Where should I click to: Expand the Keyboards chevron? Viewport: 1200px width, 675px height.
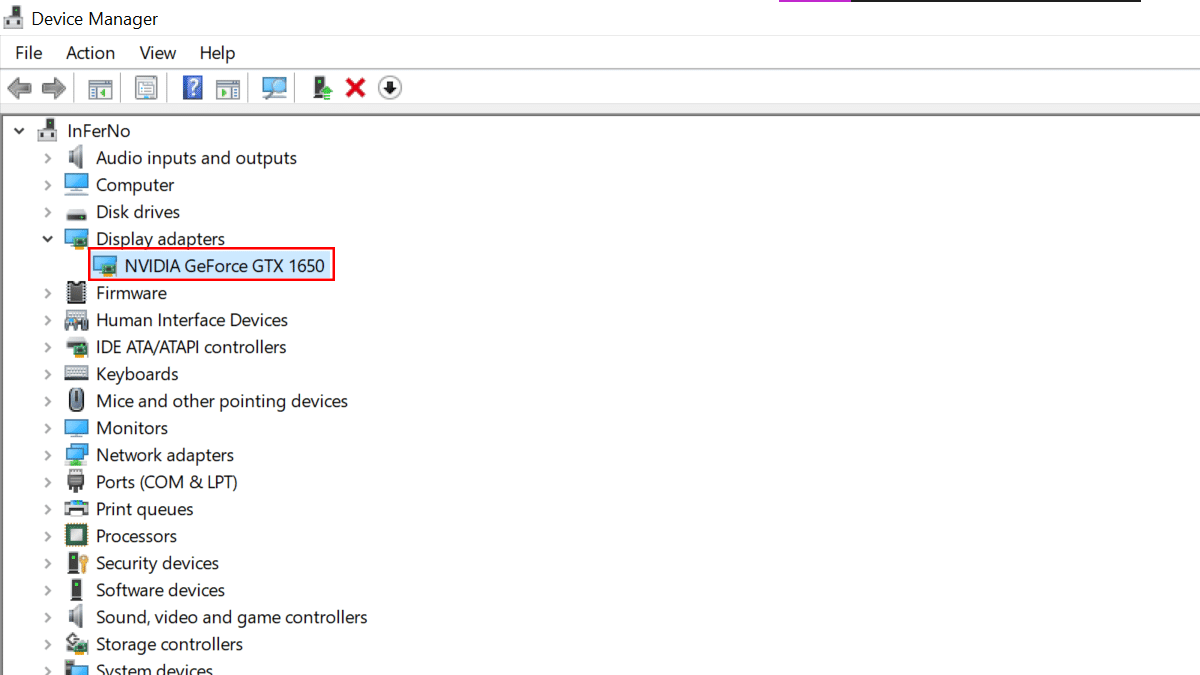47,374
